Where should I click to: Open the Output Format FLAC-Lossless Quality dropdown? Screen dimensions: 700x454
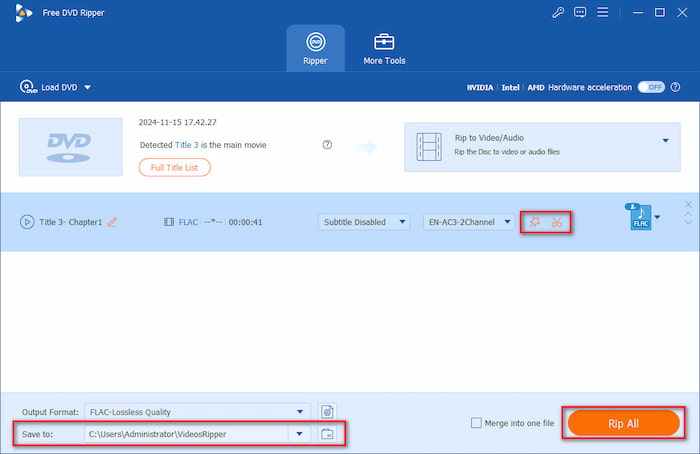point(197,412)
